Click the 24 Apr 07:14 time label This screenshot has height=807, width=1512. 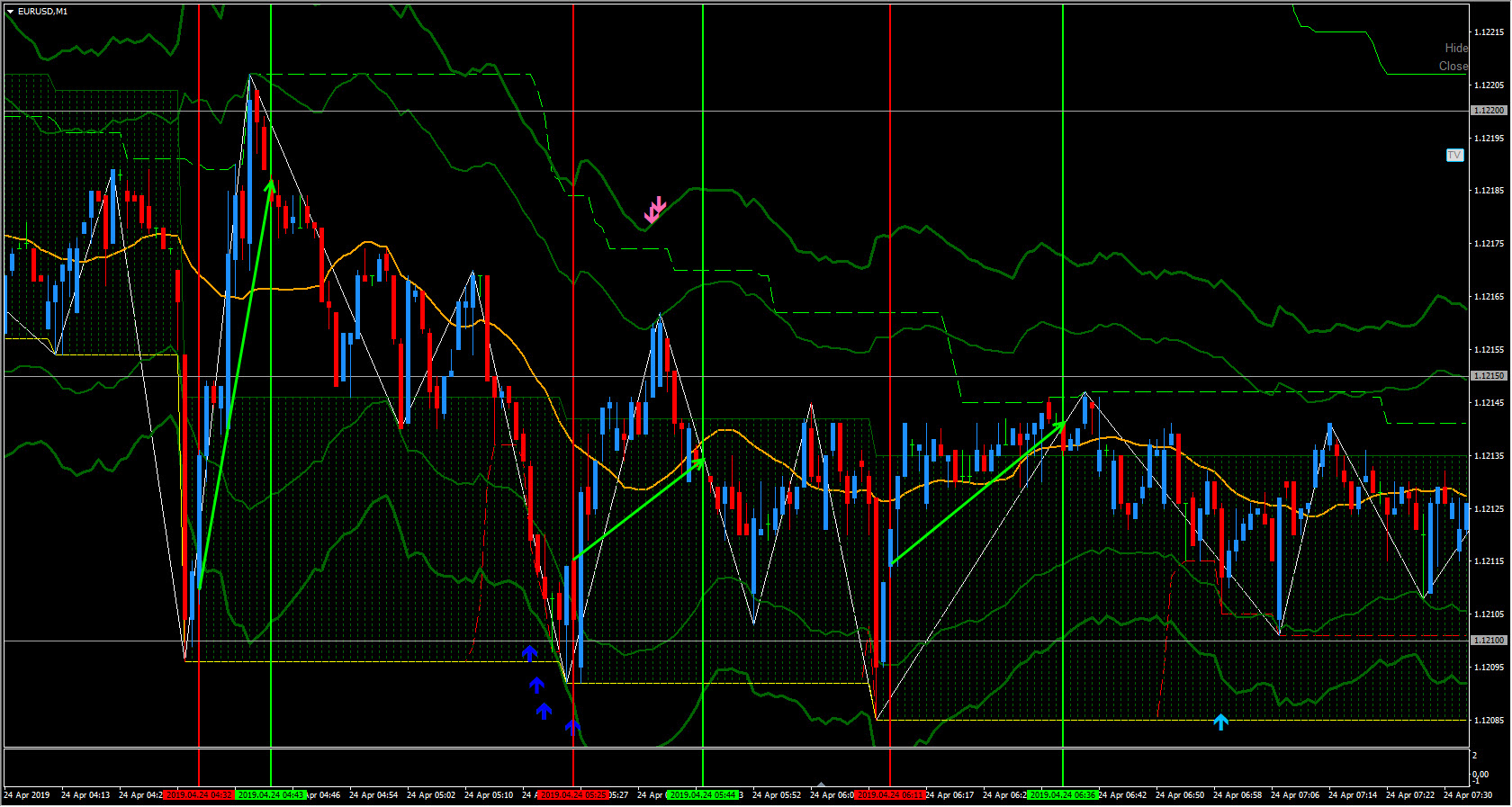(x=1353, y=795)
